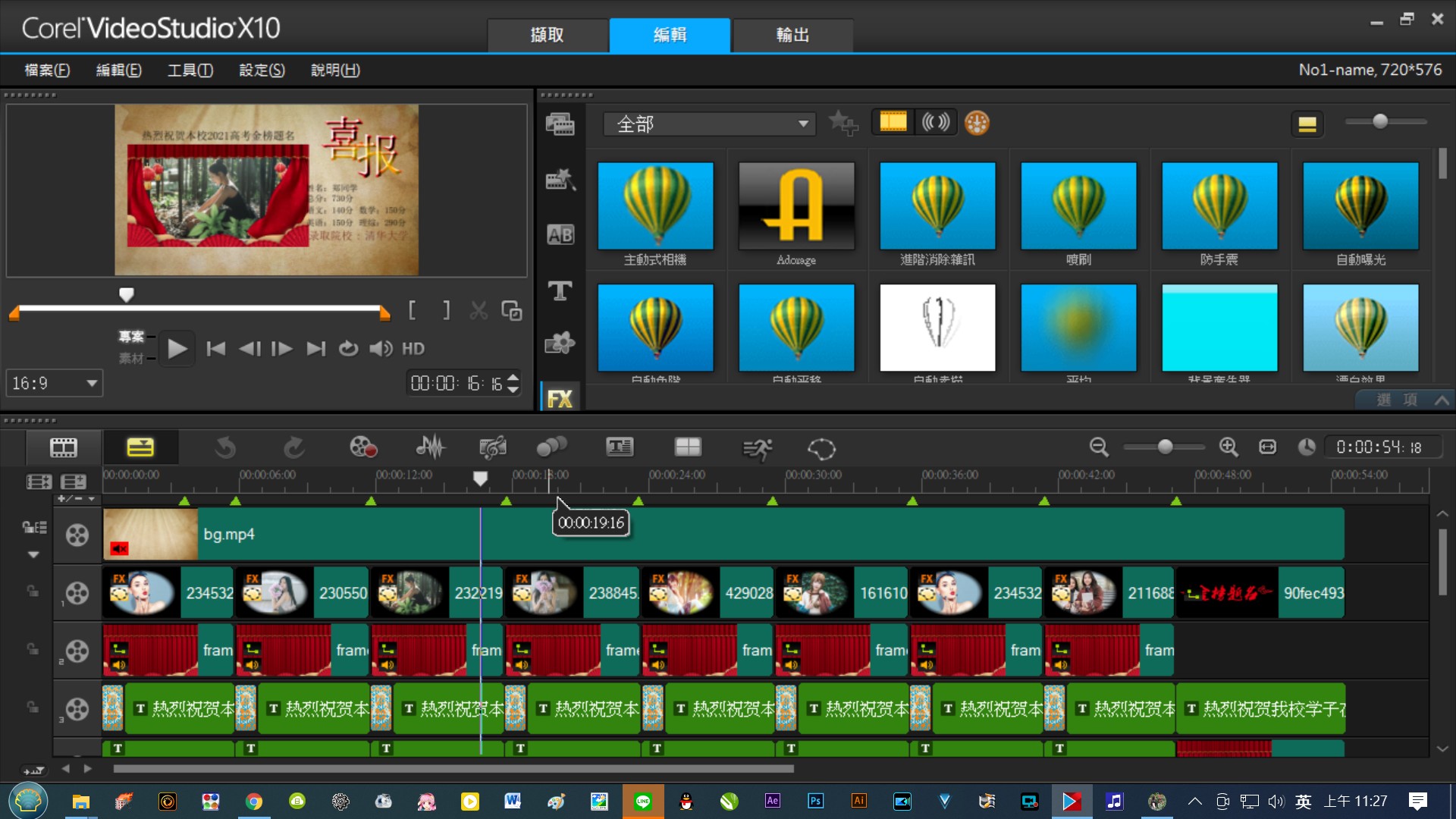Add filter to favorites star icon
Screen dimensions: 1456x819
coord(843,123)
